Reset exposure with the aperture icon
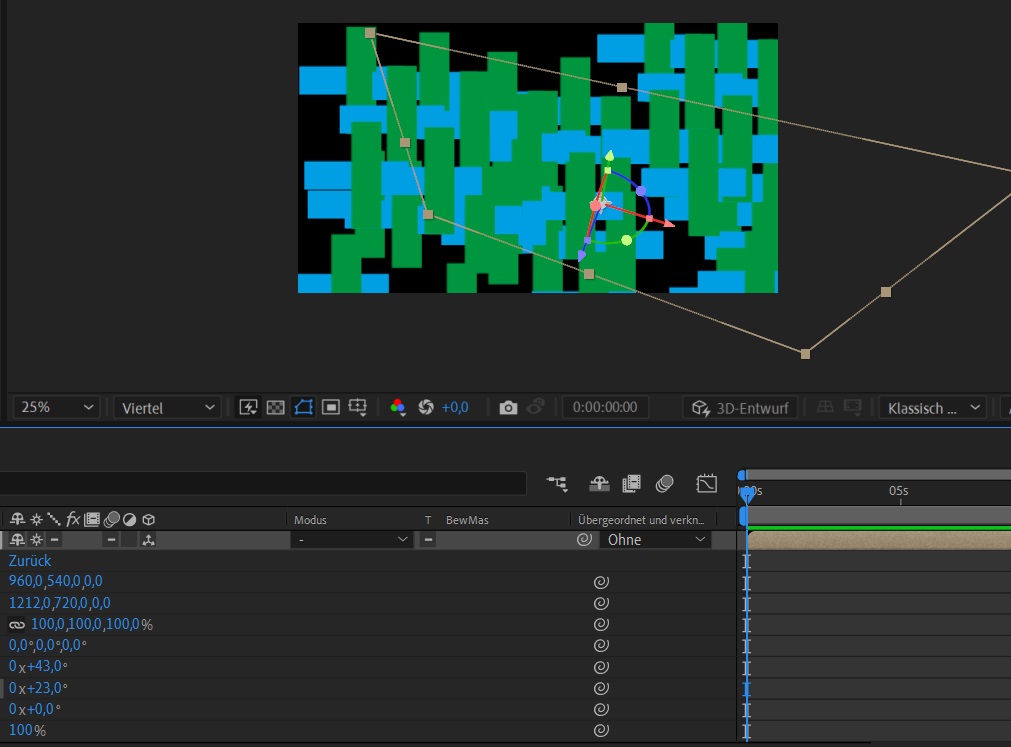1011x747 pixels. 426,407
